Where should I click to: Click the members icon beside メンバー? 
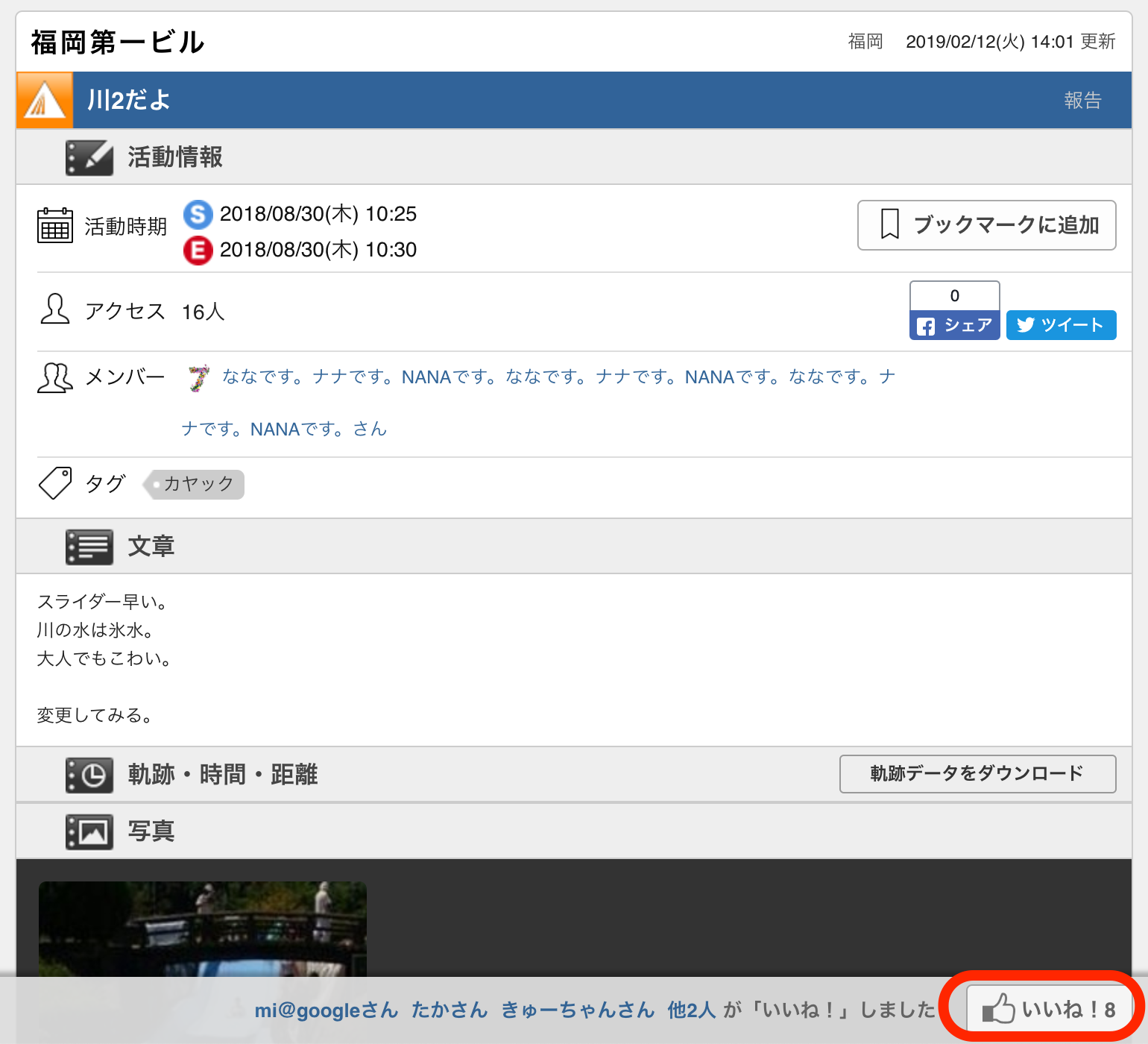[55, 377]
